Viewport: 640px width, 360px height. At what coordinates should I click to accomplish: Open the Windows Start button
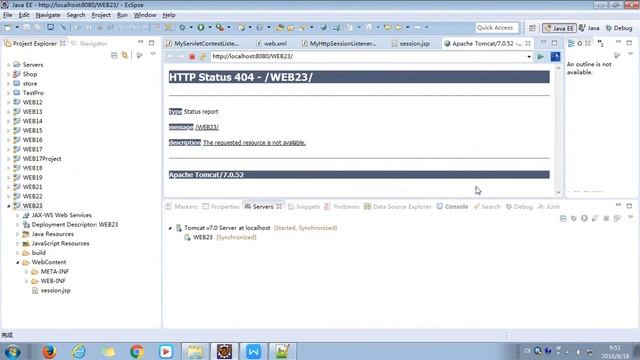coord(12,351)
